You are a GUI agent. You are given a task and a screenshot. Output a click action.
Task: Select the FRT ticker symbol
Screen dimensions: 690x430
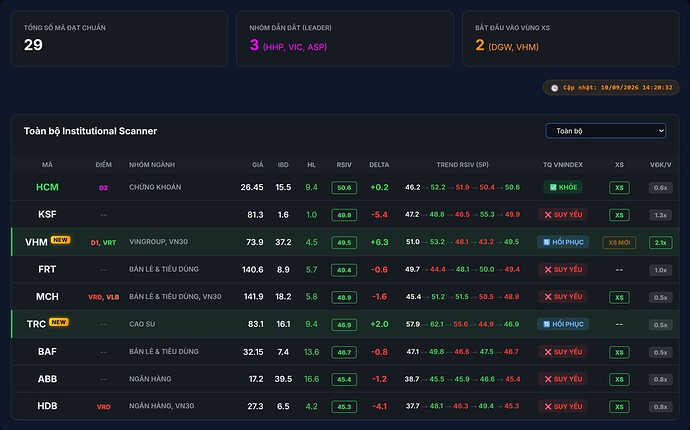pyautogui.click(x=47, y=269)
